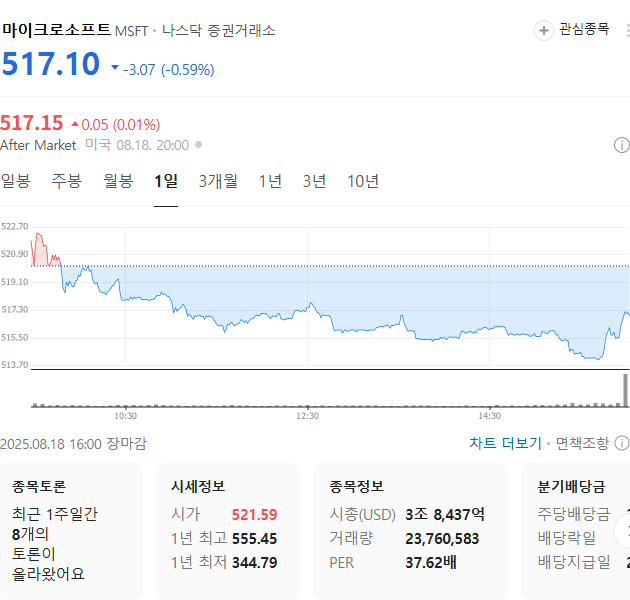Select the 1일 chart tab
The image size is (630, 600).
(x=166, y=181)
